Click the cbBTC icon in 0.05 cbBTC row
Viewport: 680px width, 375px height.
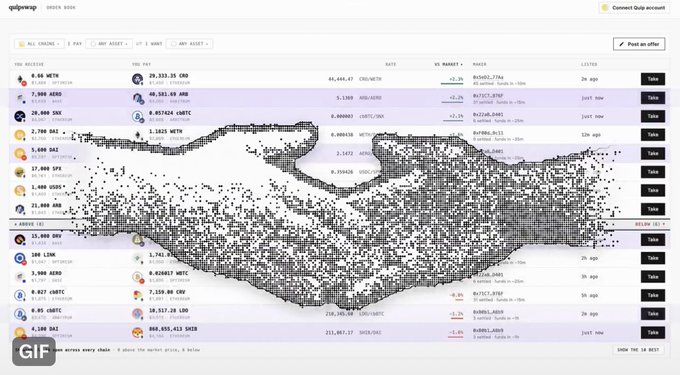pos(20,314)
